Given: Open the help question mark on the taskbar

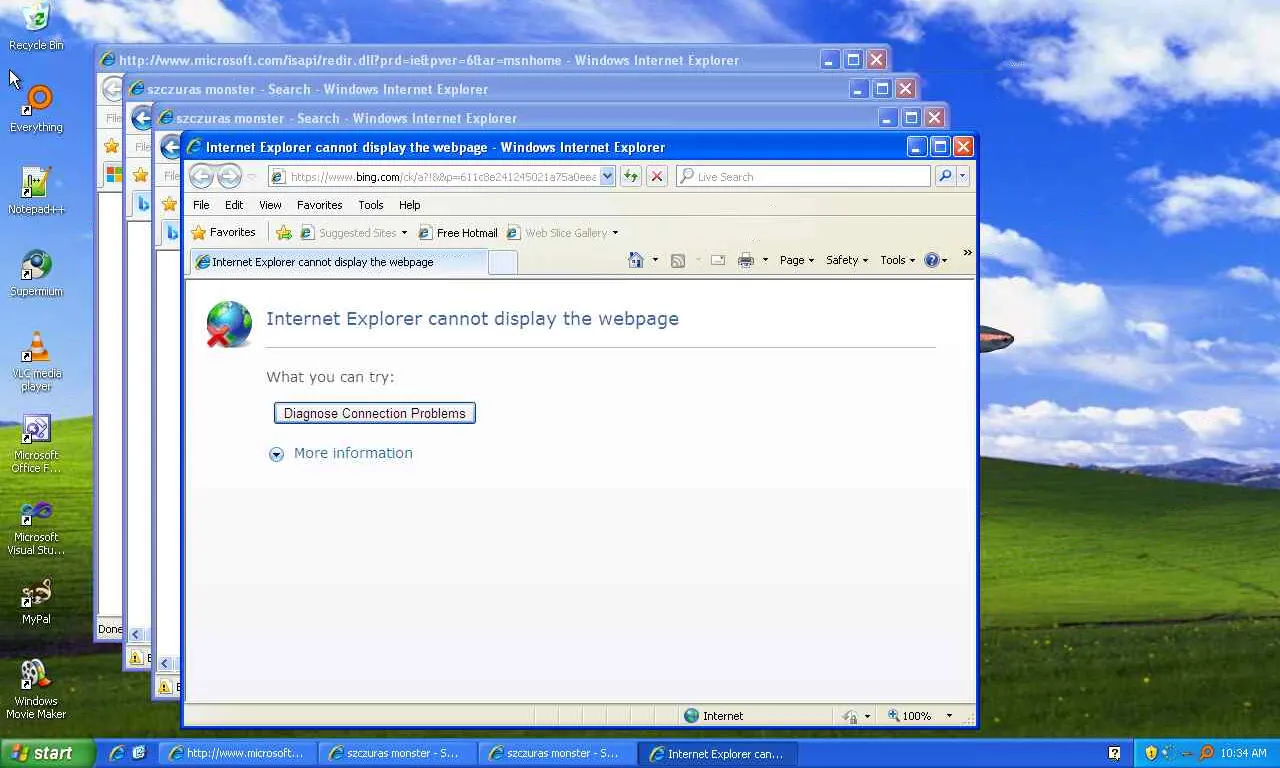Looking at the screenshot, I should tap(1115, 753).
